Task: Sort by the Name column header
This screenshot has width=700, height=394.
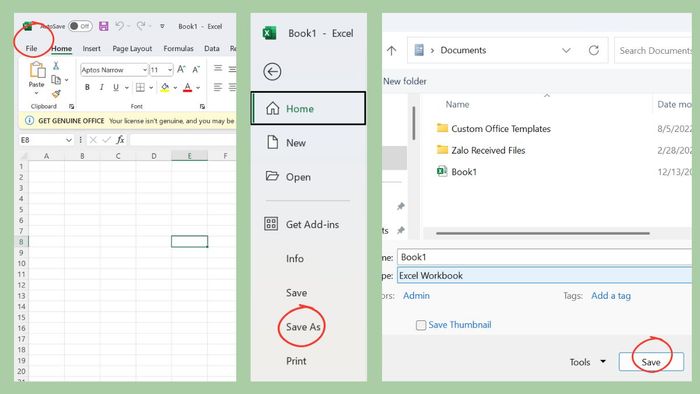Action: tap(457, 104)
